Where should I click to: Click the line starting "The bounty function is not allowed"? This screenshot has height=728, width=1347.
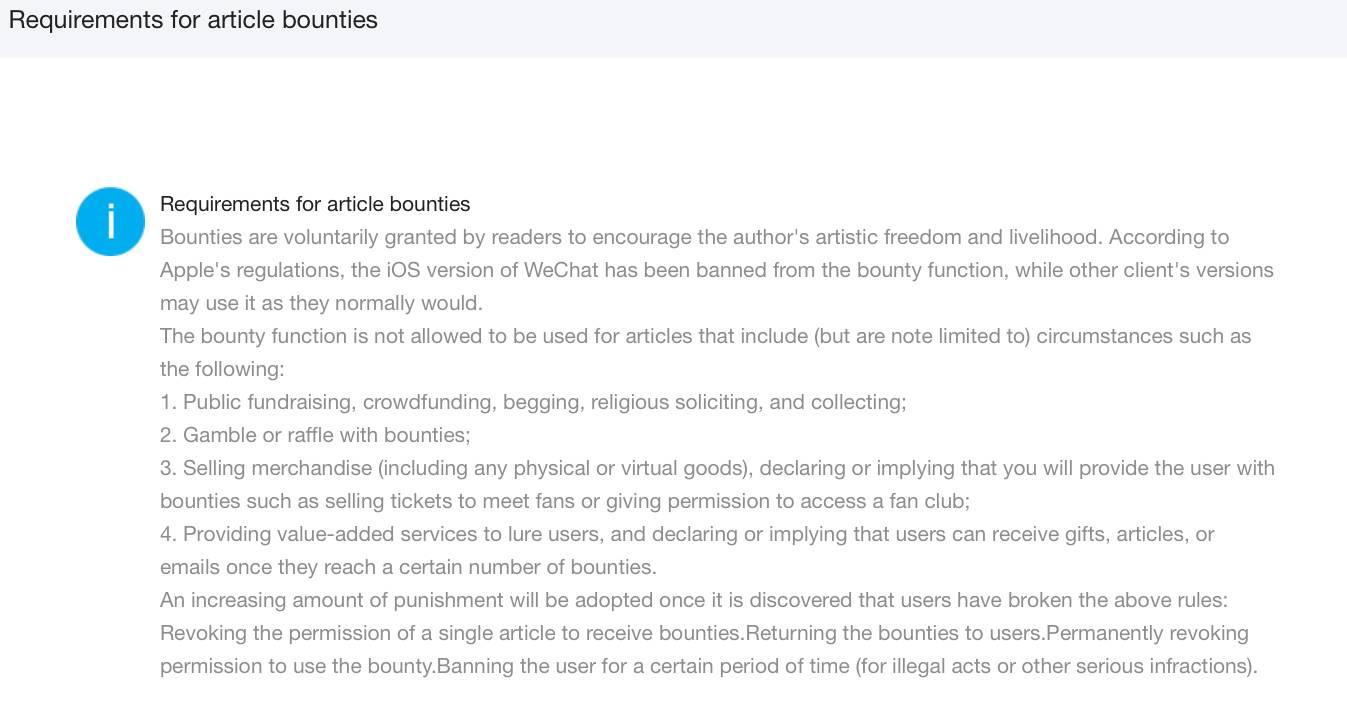click(705, 336)
